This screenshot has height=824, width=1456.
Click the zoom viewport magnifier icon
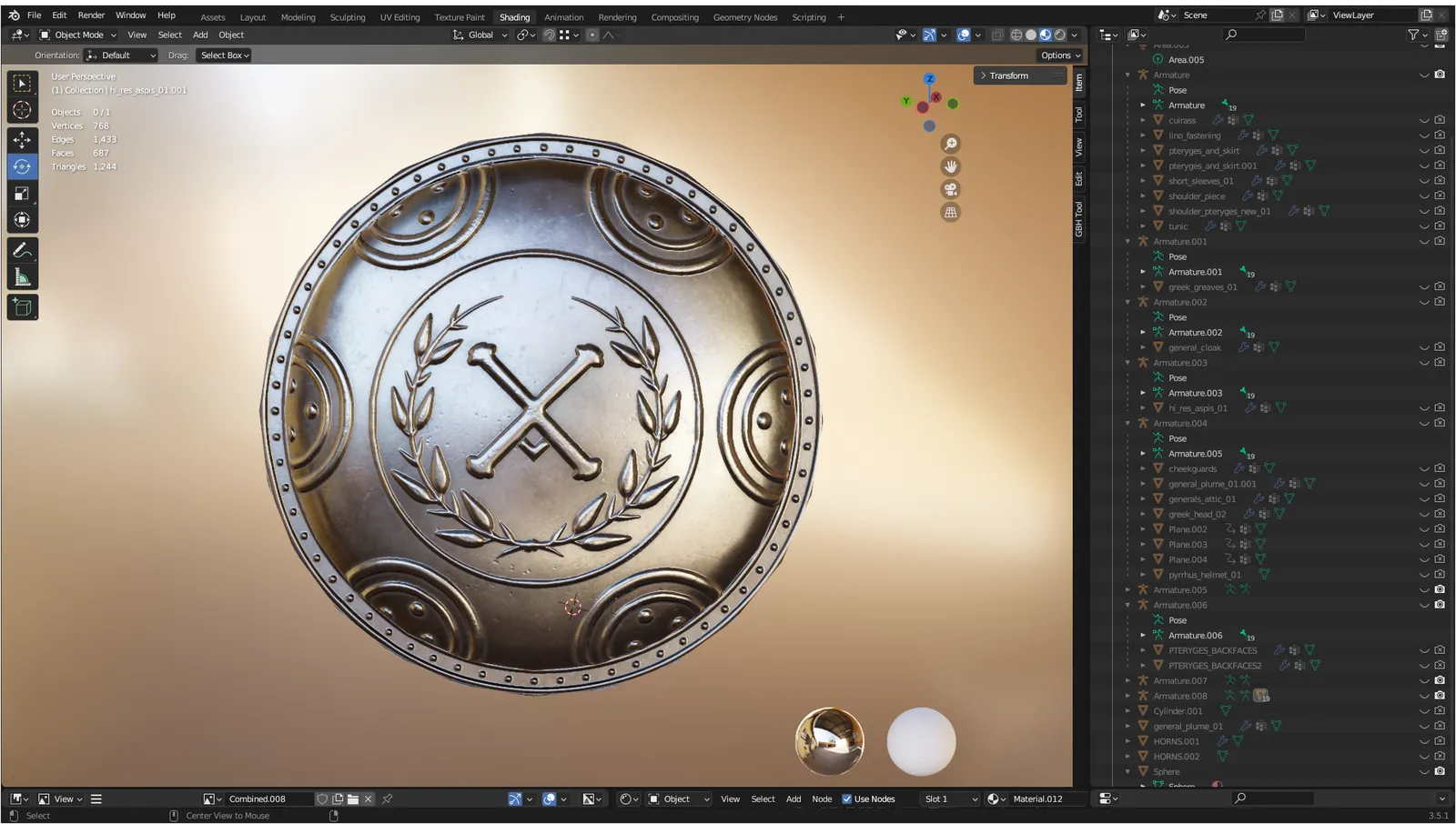[951, 144]
